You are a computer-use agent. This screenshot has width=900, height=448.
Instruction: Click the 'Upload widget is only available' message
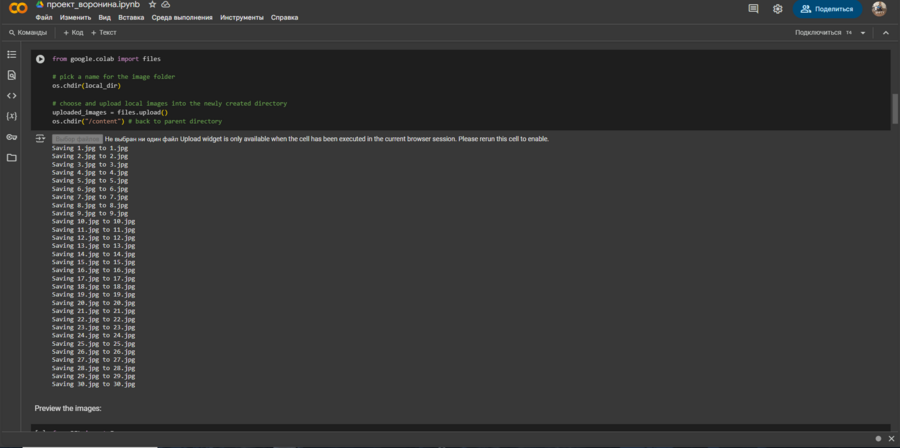pyautogui.click(x=364, y=139)
